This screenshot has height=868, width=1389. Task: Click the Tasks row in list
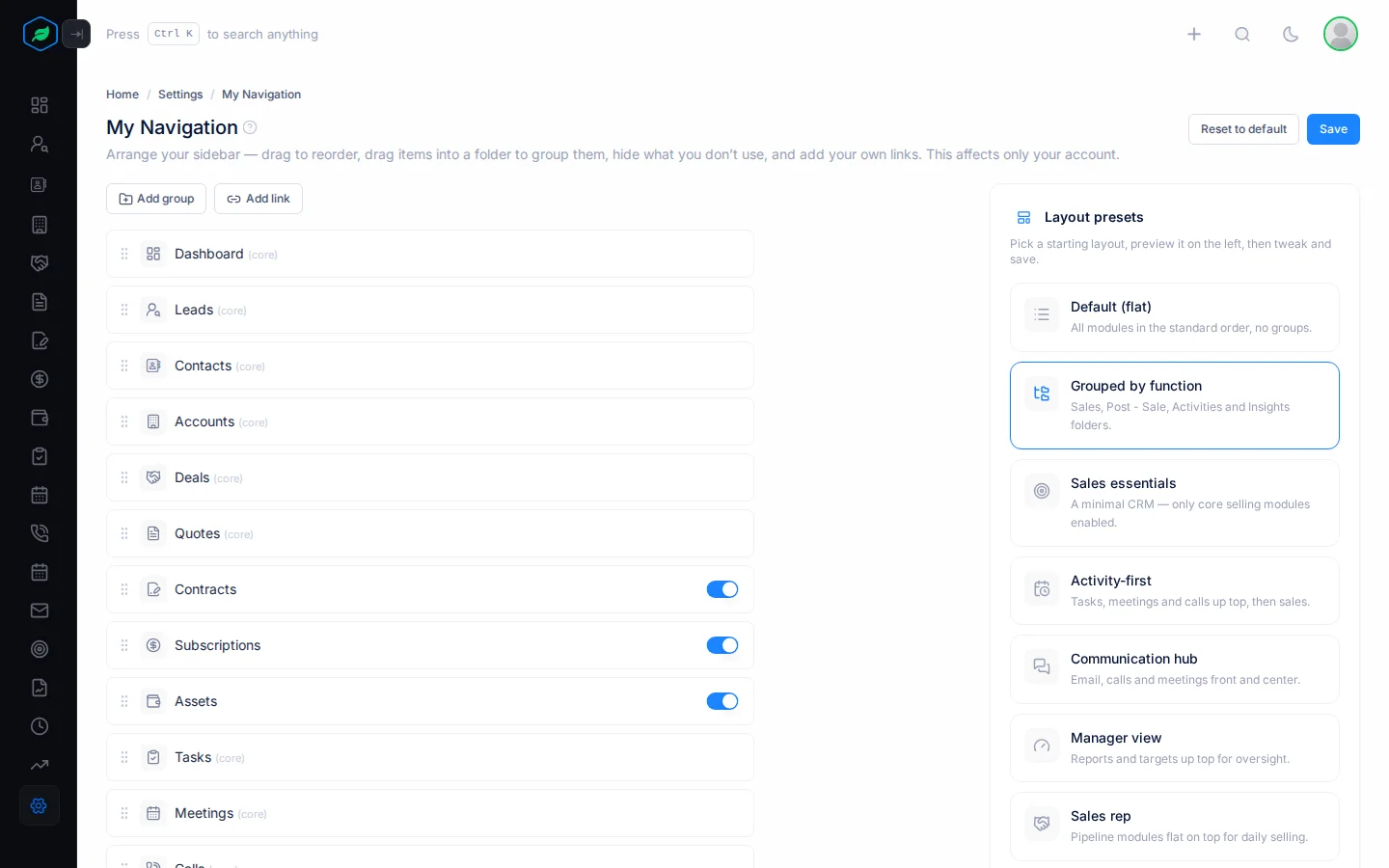click(x=430, y=757)
